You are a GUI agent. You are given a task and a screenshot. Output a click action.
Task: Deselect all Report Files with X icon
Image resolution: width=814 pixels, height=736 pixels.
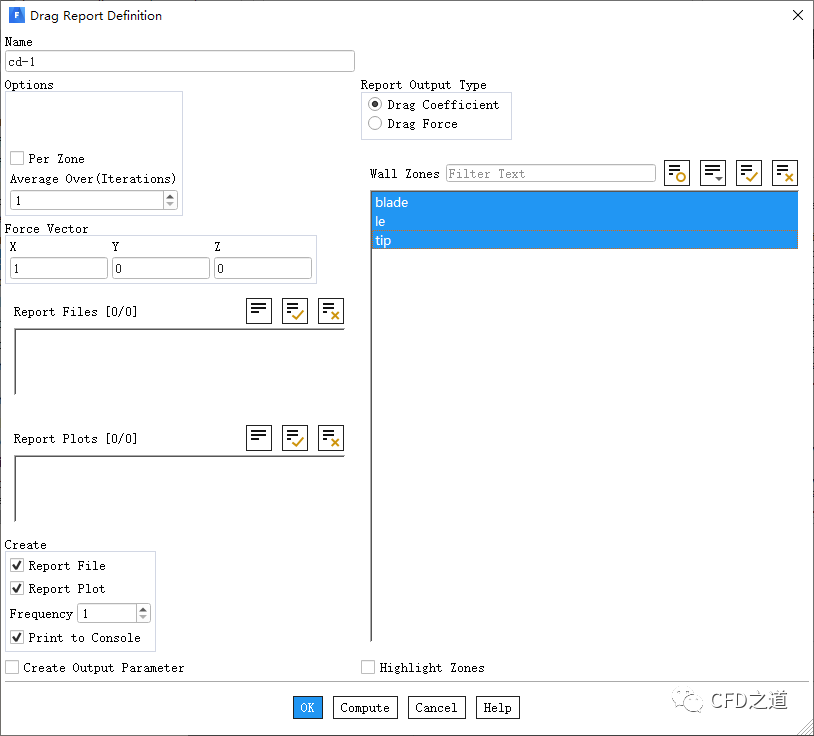pyautogui.click(x=331, y=311)
